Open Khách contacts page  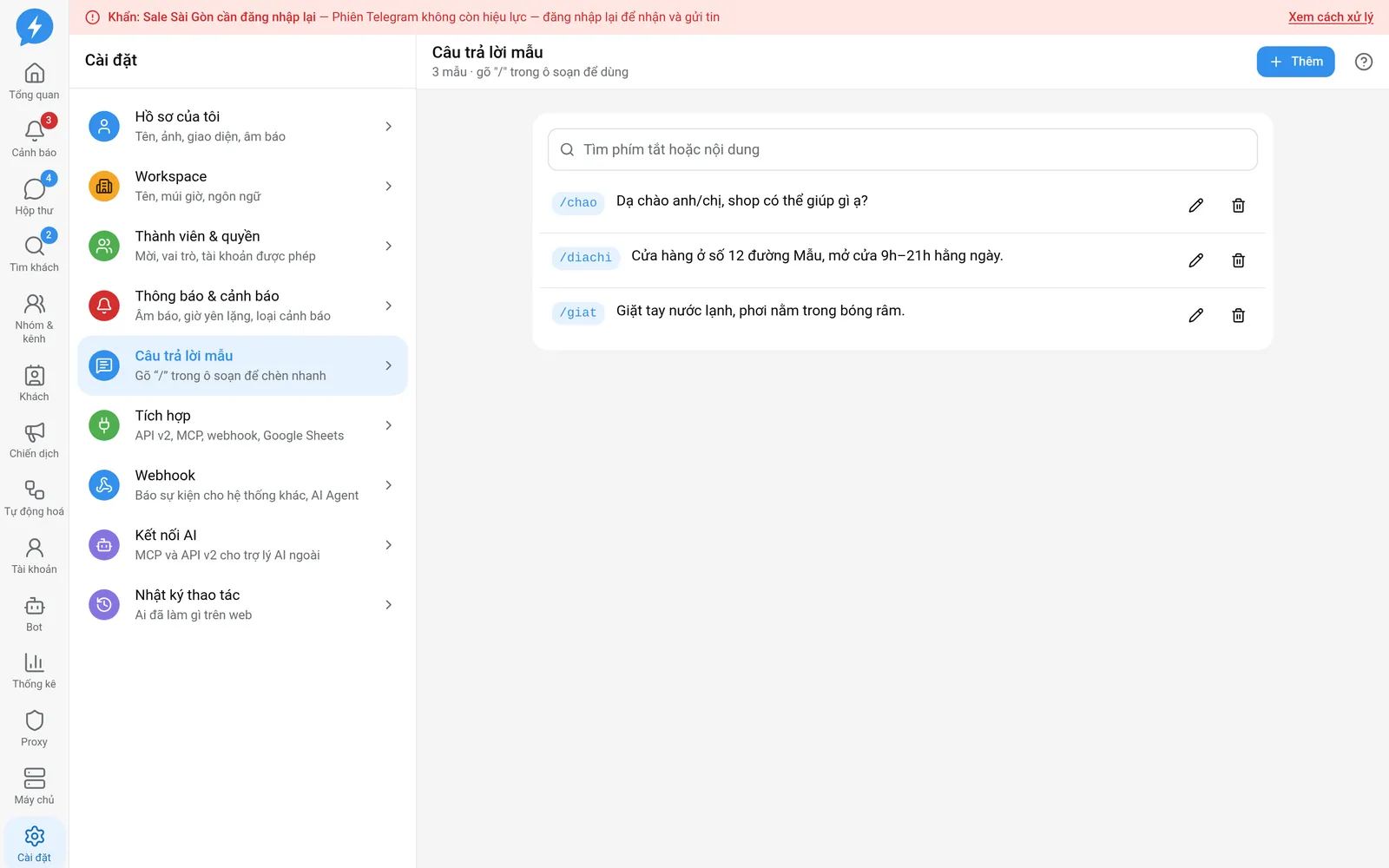[35, 384]
